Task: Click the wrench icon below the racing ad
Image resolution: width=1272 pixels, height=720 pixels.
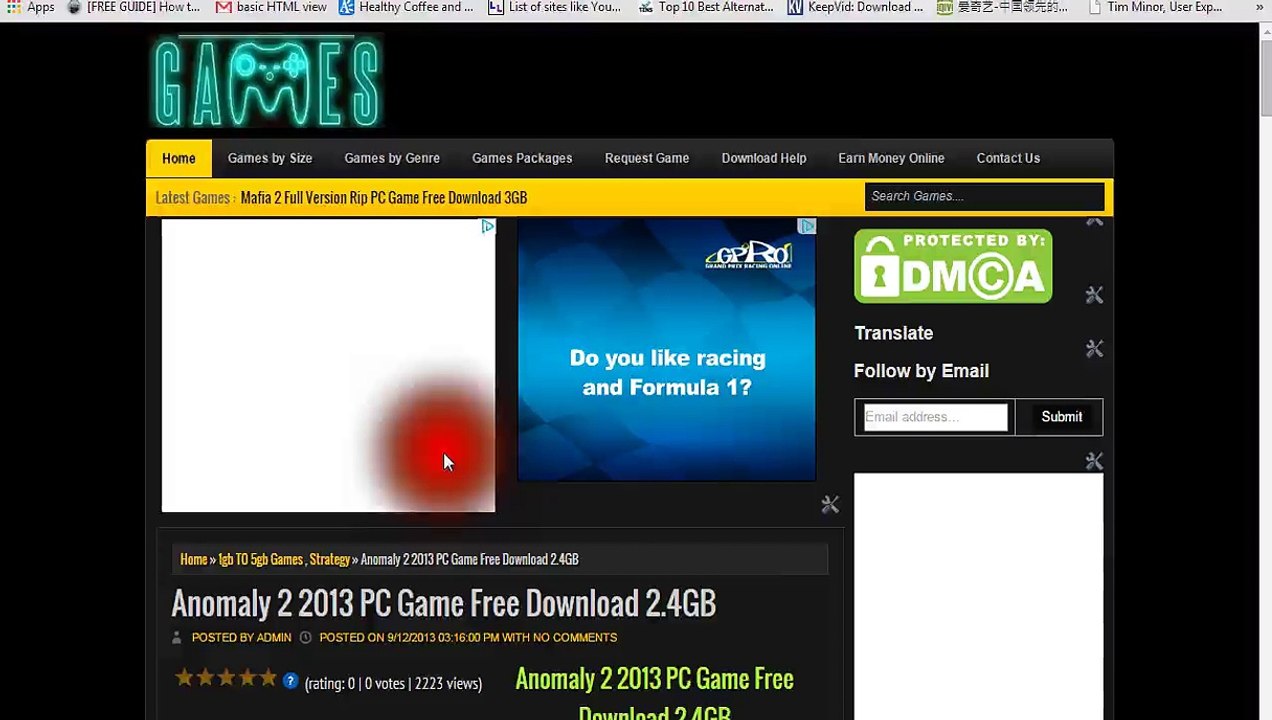Action: tap(830, 505)
